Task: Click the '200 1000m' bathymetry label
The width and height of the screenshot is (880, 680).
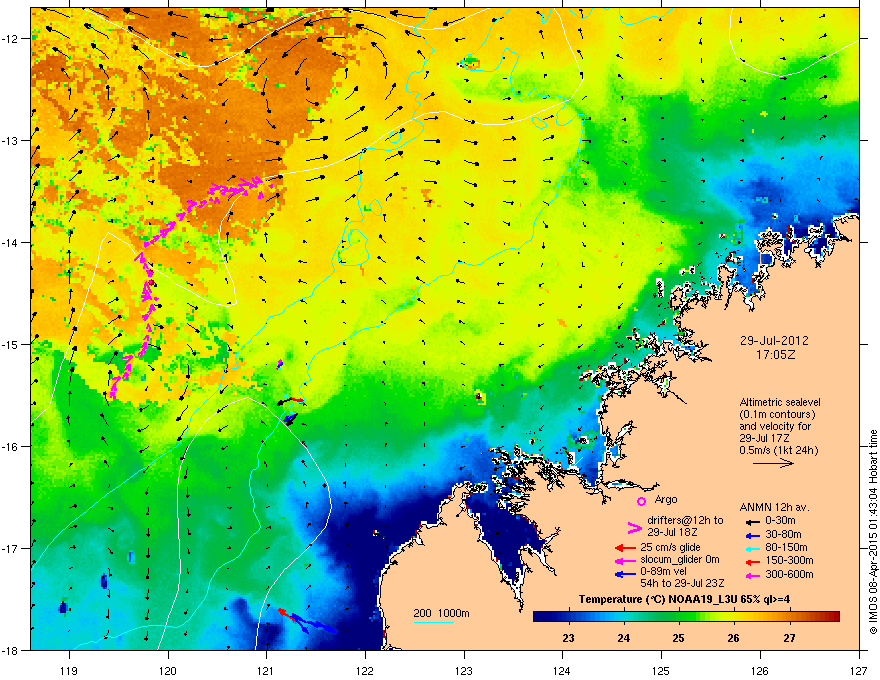Action: click(x=441, y=613)
